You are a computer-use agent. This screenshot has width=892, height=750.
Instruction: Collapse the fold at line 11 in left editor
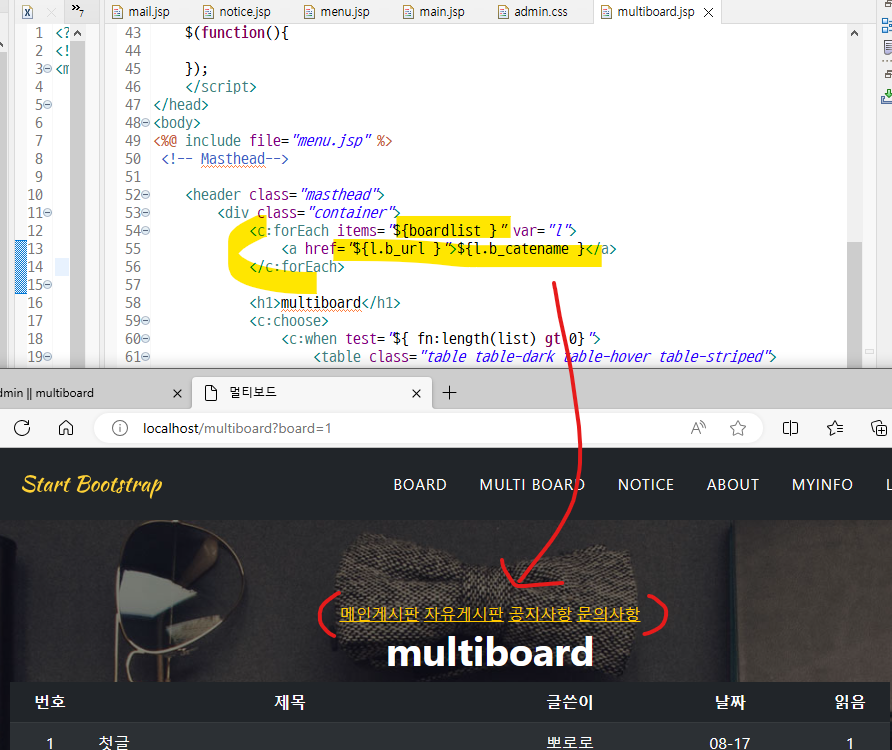[x=48, y=213]
